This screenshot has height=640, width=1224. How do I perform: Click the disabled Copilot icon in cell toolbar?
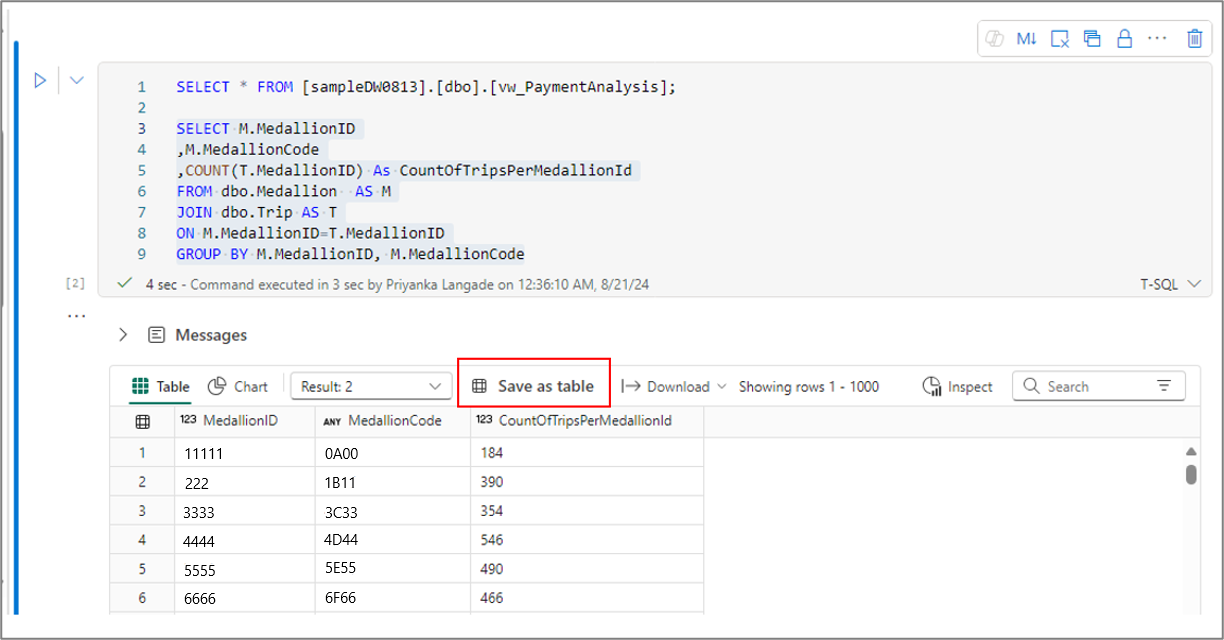point(994,39)
